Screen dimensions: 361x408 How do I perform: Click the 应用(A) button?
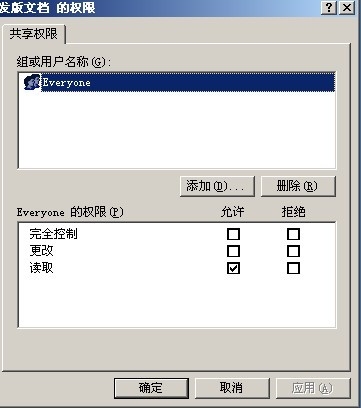313,388
